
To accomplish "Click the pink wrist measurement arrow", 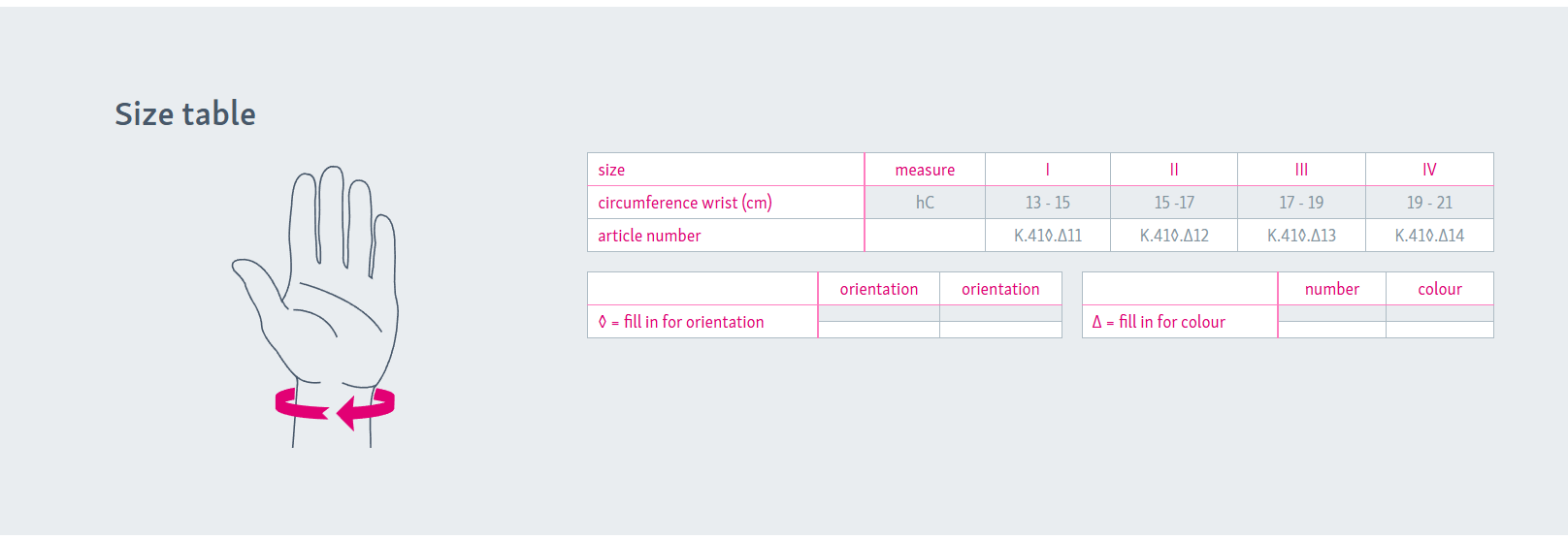I will 335,406.
